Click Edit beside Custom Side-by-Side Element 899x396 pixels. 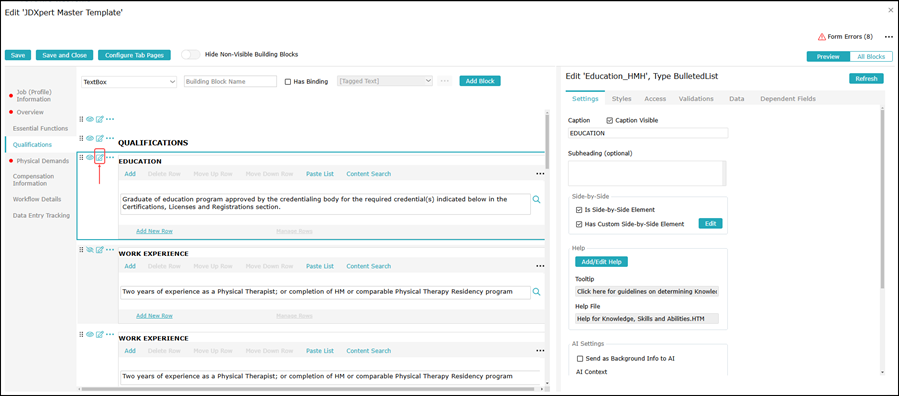point(710,224)
